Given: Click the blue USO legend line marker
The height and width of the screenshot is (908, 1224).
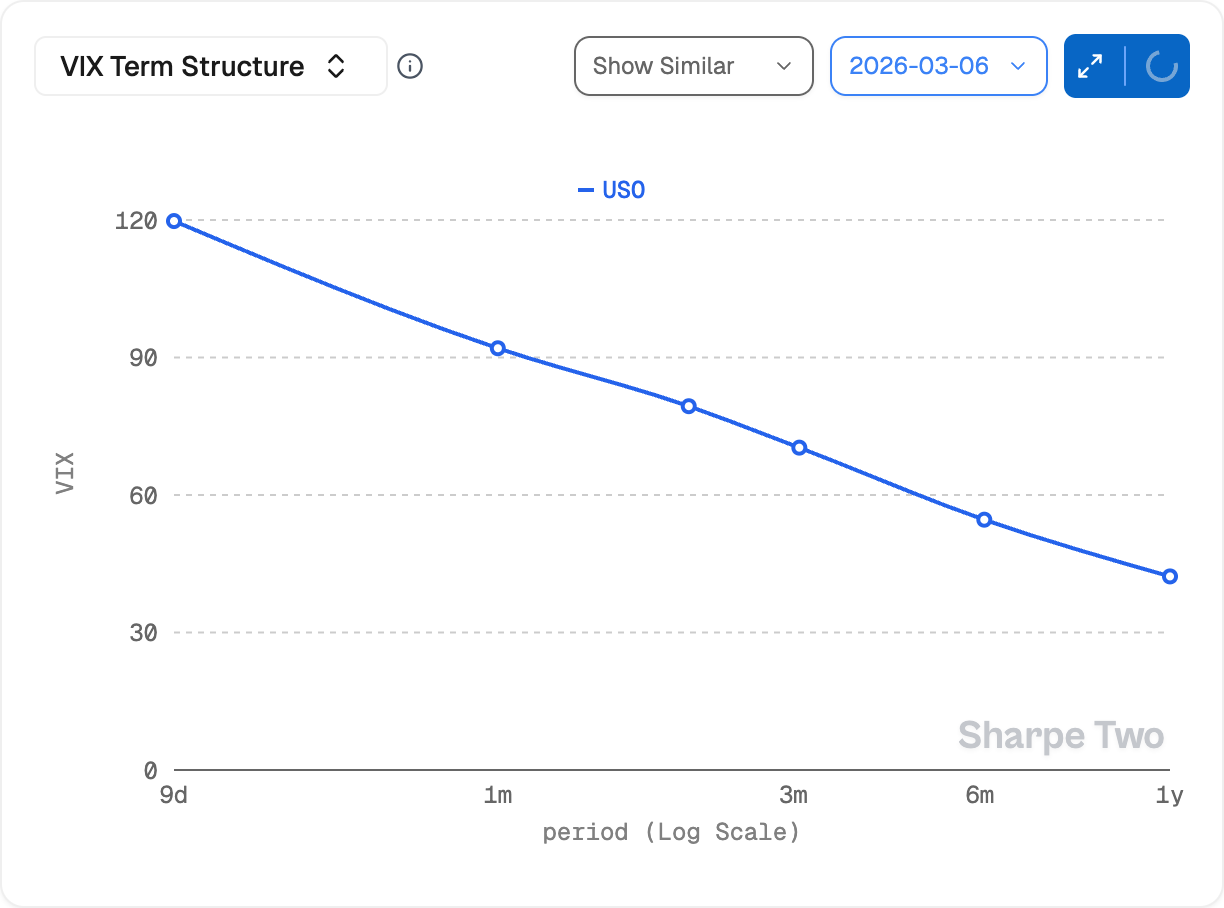Looking at the screenshot, I should [586, 190].
